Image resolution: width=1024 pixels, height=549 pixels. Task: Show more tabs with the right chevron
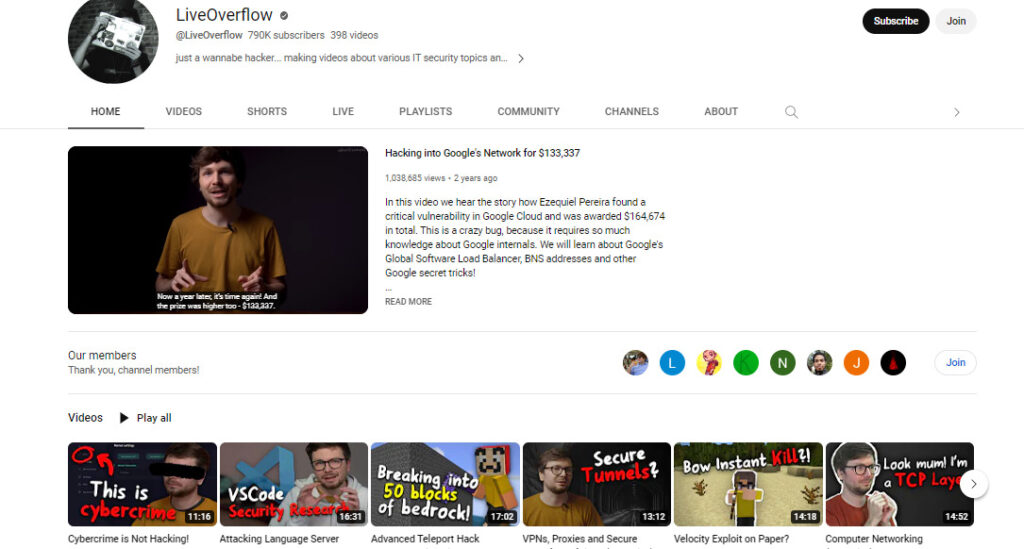pyautogui.click(x=957, y=112)
